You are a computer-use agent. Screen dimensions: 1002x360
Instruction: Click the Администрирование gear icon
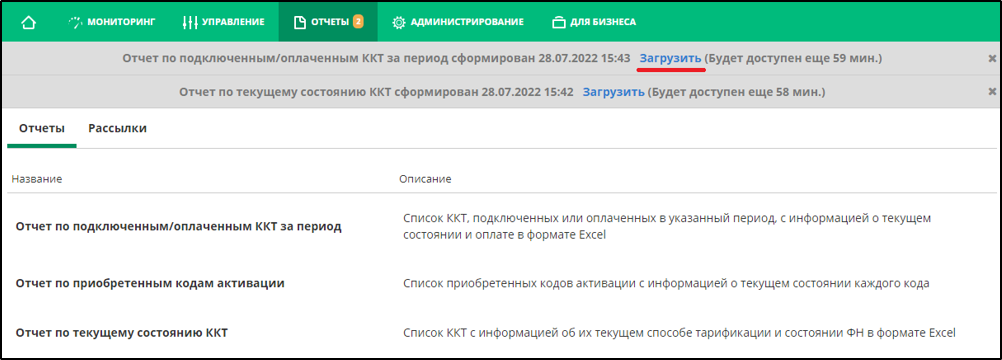pos(399,22)
